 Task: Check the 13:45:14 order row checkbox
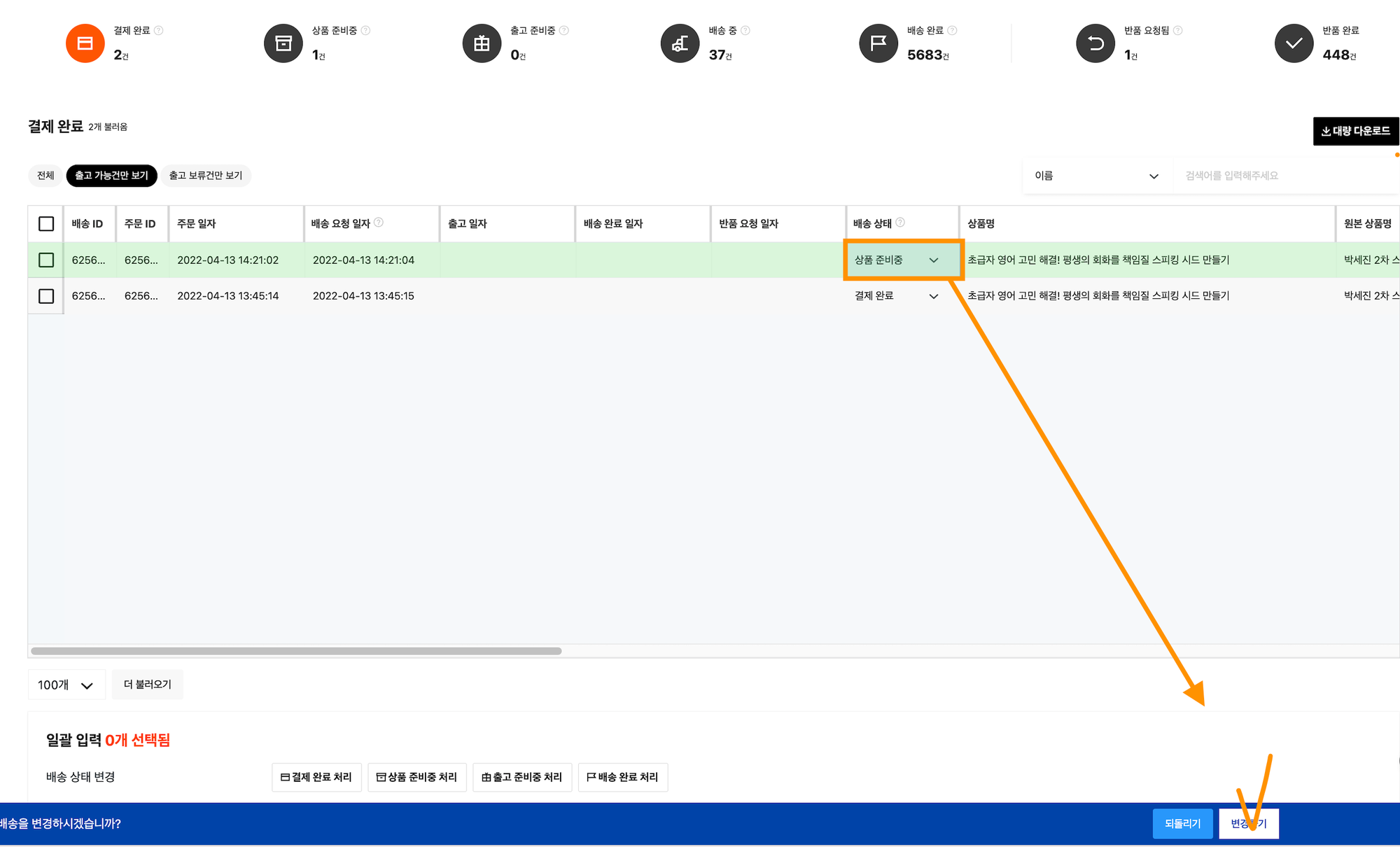[x=46, y=296]
